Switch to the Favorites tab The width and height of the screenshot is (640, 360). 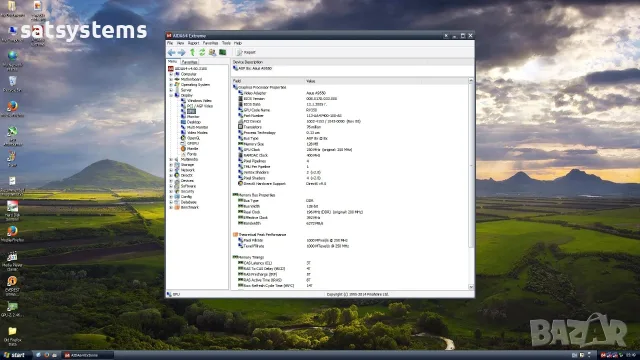coord(189,62)
